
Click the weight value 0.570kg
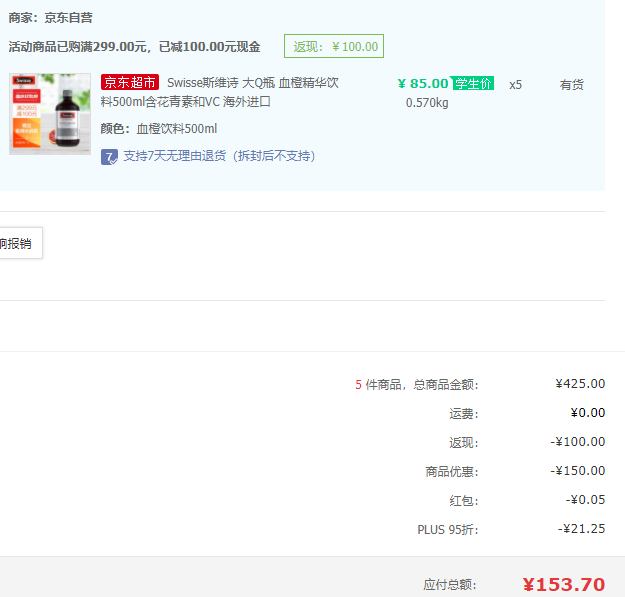427,103
